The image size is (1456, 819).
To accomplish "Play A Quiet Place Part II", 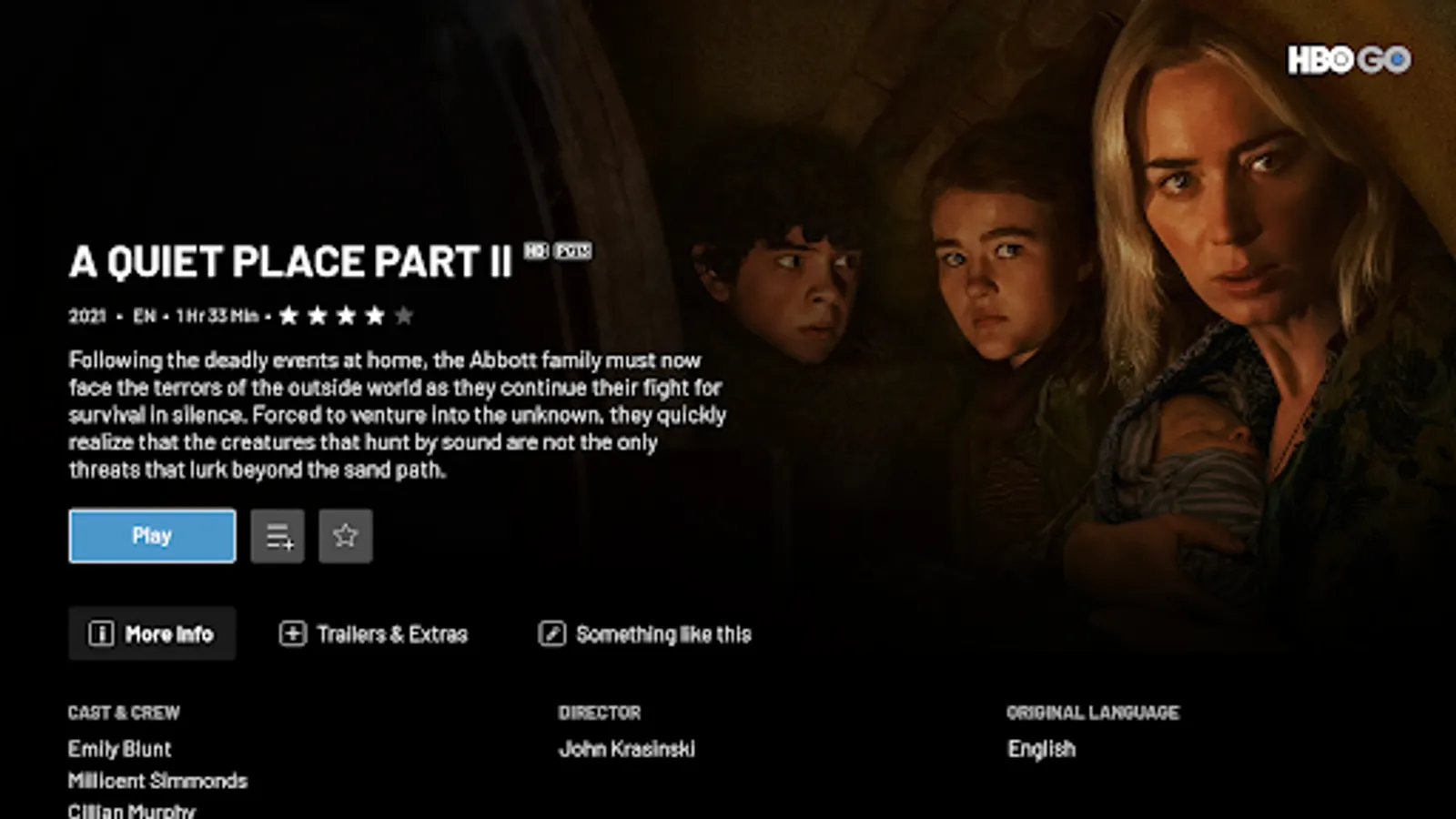I will [x=152, y=536].
